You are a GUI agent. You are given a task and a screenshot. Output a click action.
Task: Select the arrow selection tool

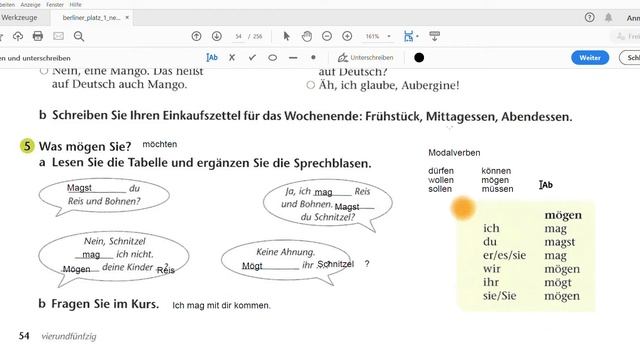(x=287, y=36)
